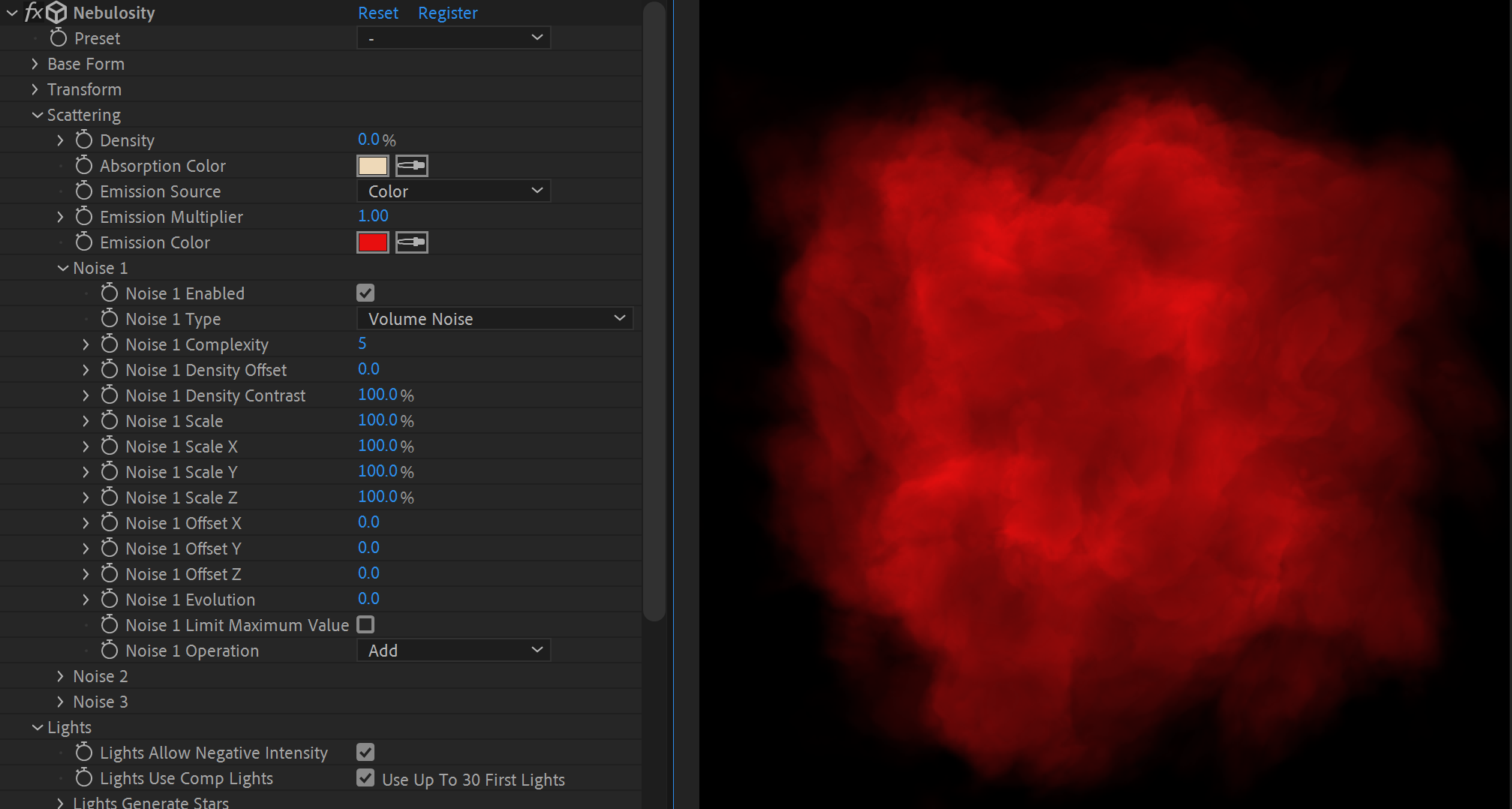Click the Nebulosity cube plugin icon

coord(56,12)
